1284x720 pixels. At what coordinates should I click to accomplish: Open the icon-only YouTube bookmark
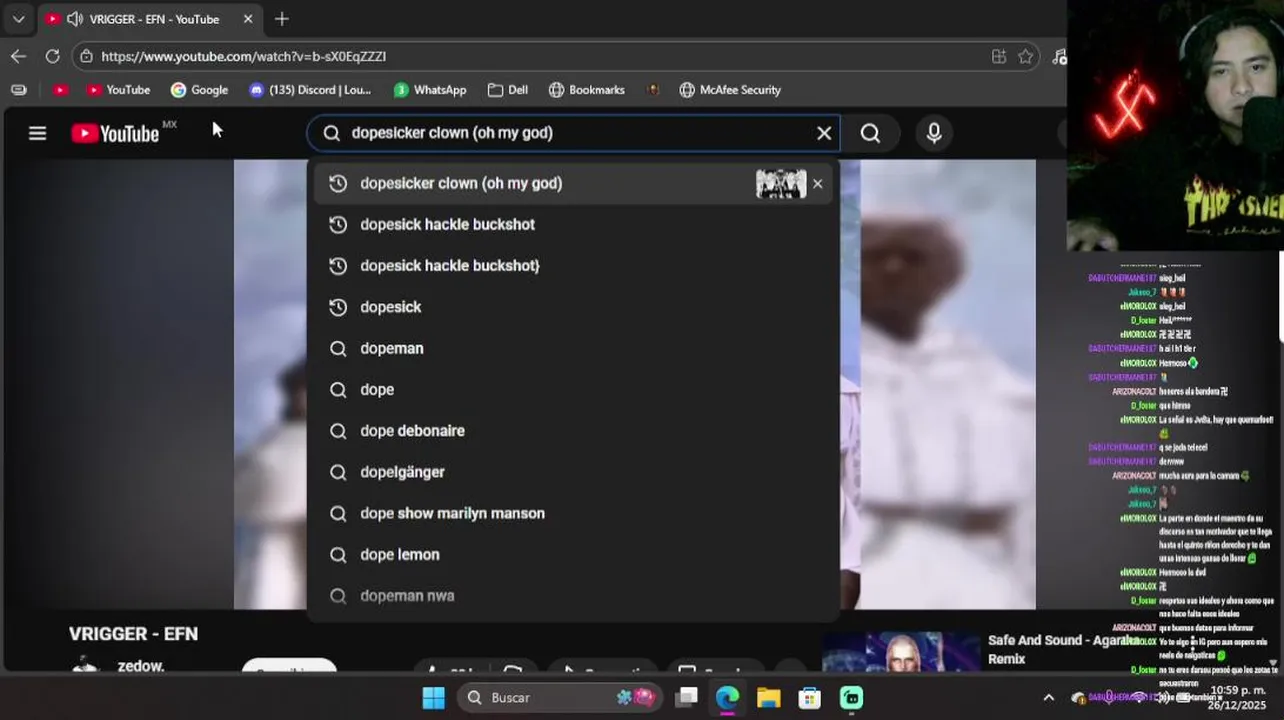coord(60,90)
